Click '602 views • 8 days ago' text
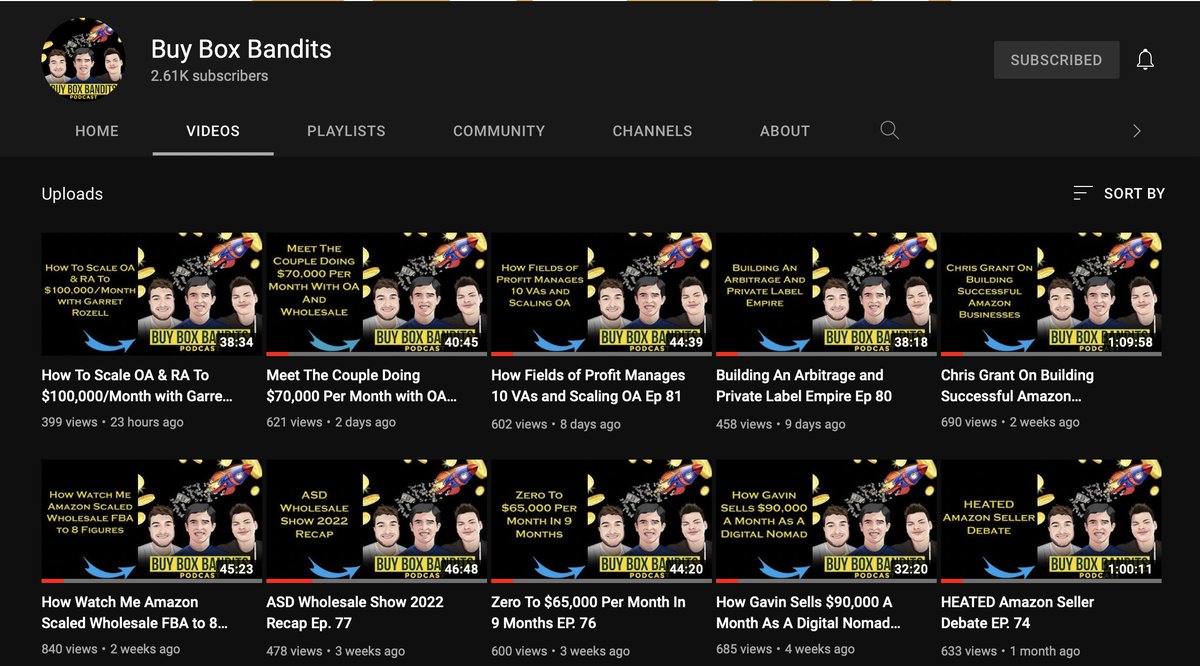The height and width of the screenshot is (666, 1200). pos(556,423)
